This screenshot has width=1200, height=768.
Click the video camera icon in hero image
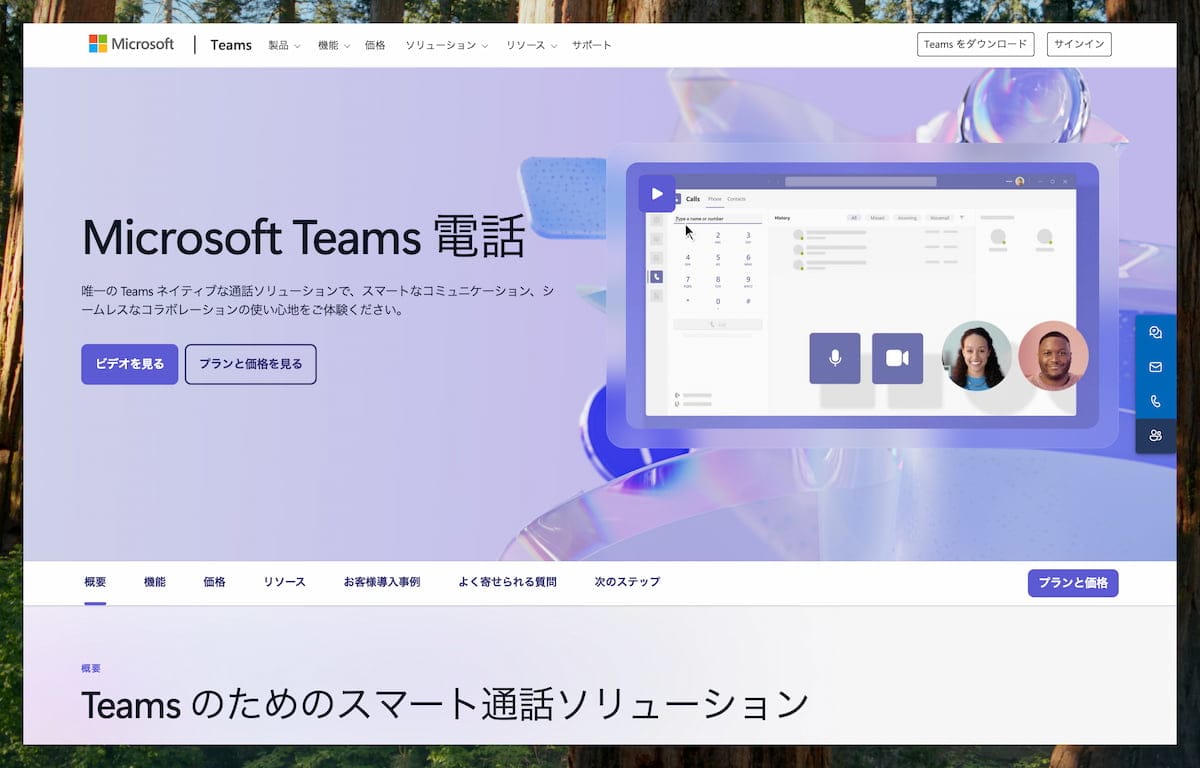(x=897, y=358)
